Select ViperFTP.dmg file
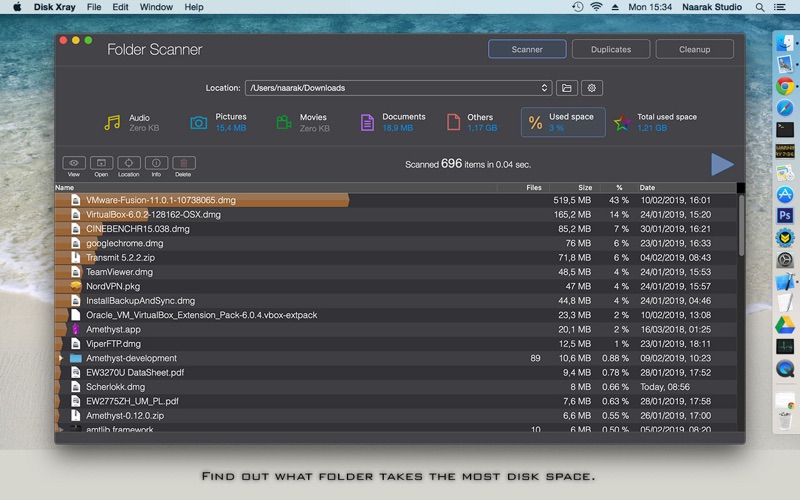The image size is (800, 500). coord(395,343)
